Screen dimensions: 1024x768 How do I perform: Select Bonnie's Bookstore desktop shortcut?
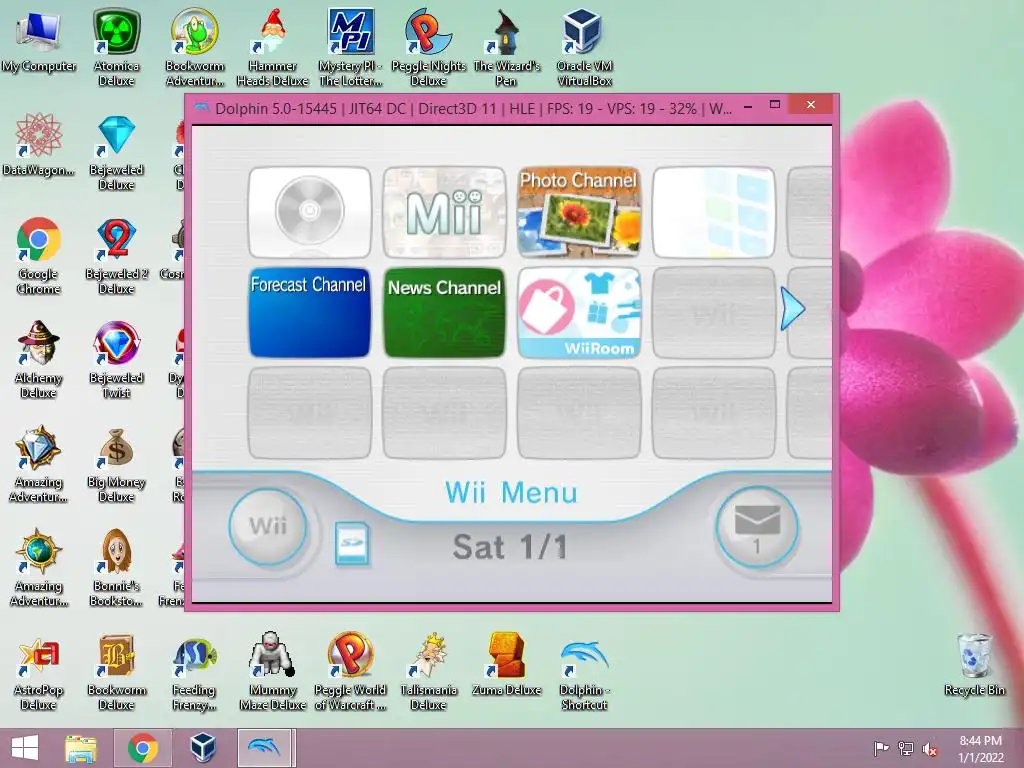(116, 568)
